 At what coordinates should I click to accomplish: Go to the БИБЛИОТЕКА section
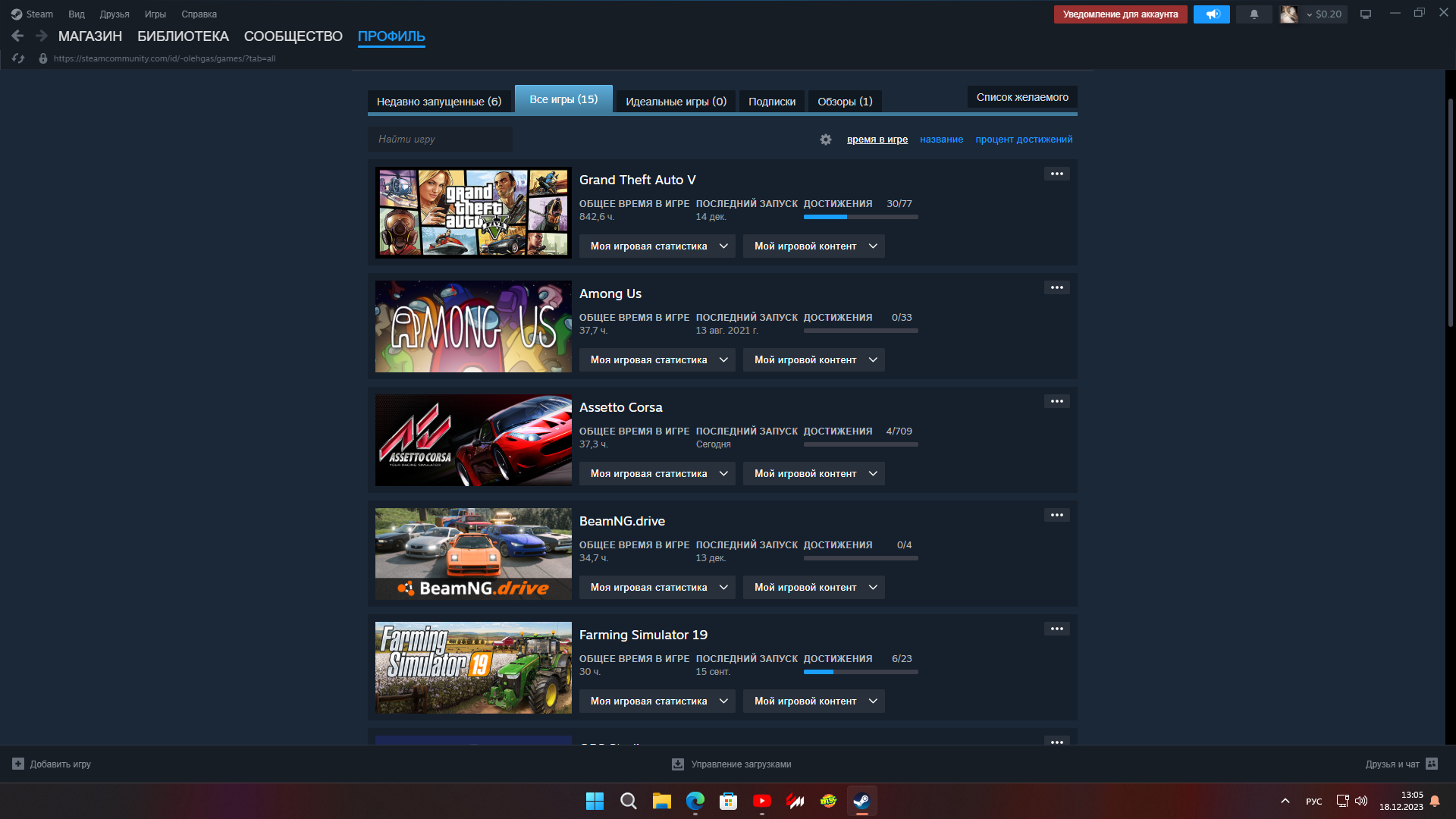tap(183, 36)
